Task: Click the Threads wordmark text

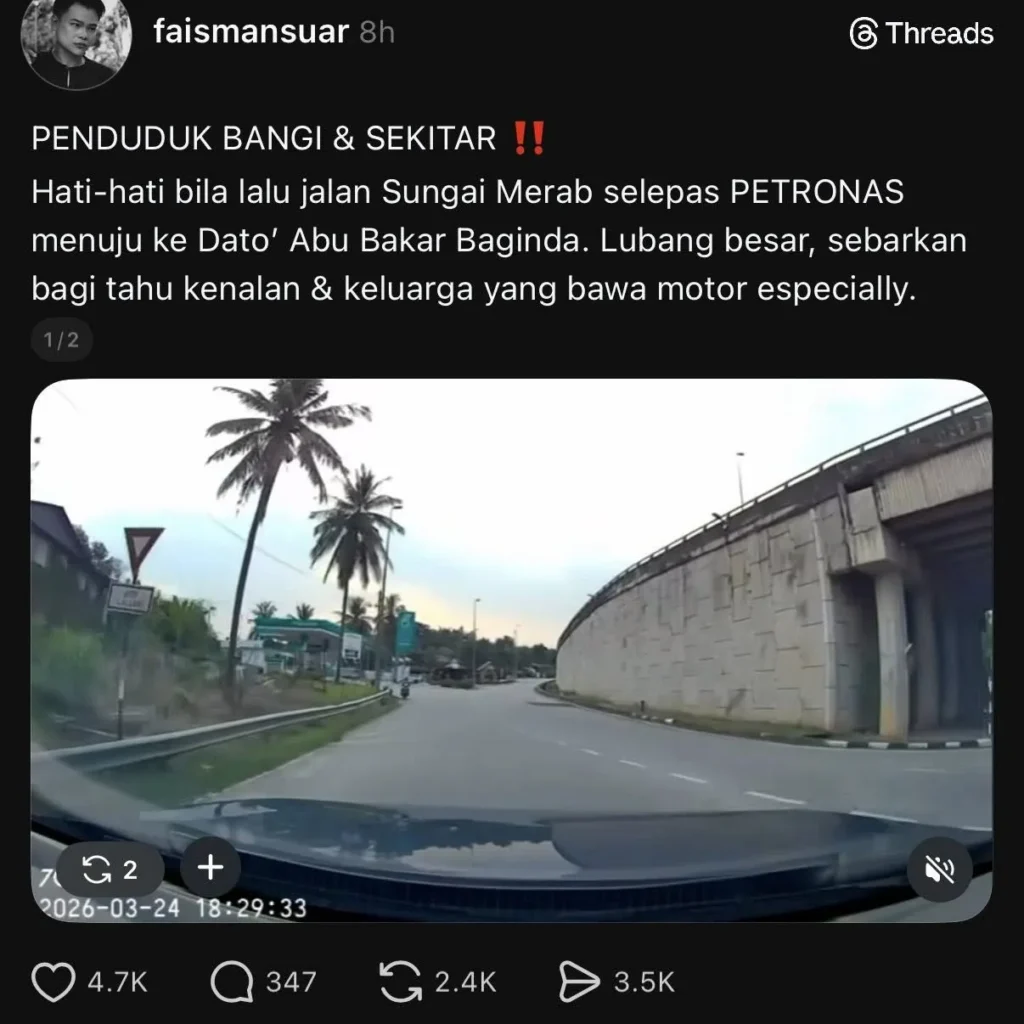Action: (x=940, y=33)
